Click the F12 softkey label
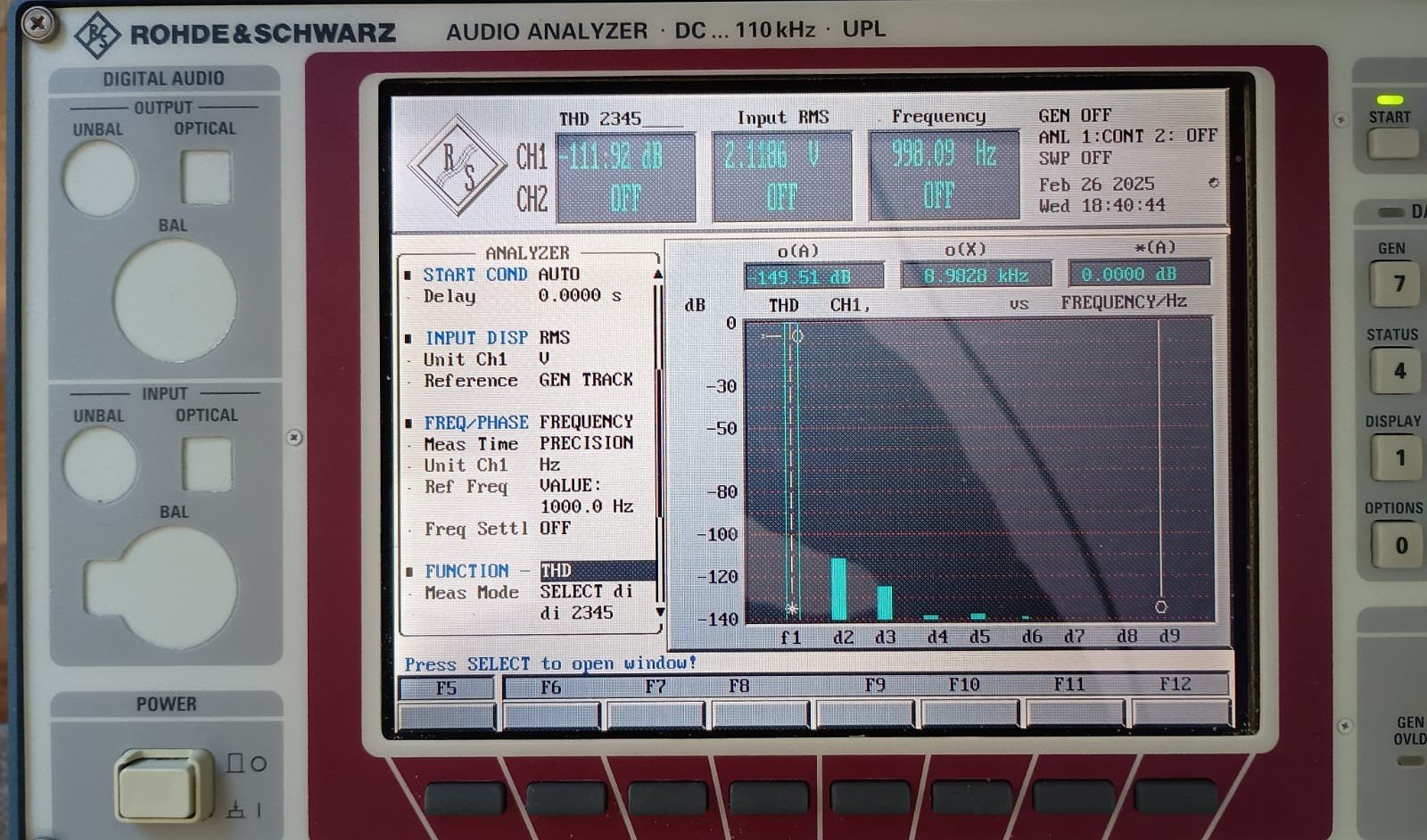This screenshot has height=840, width=1427. [x=1175, y=684]
